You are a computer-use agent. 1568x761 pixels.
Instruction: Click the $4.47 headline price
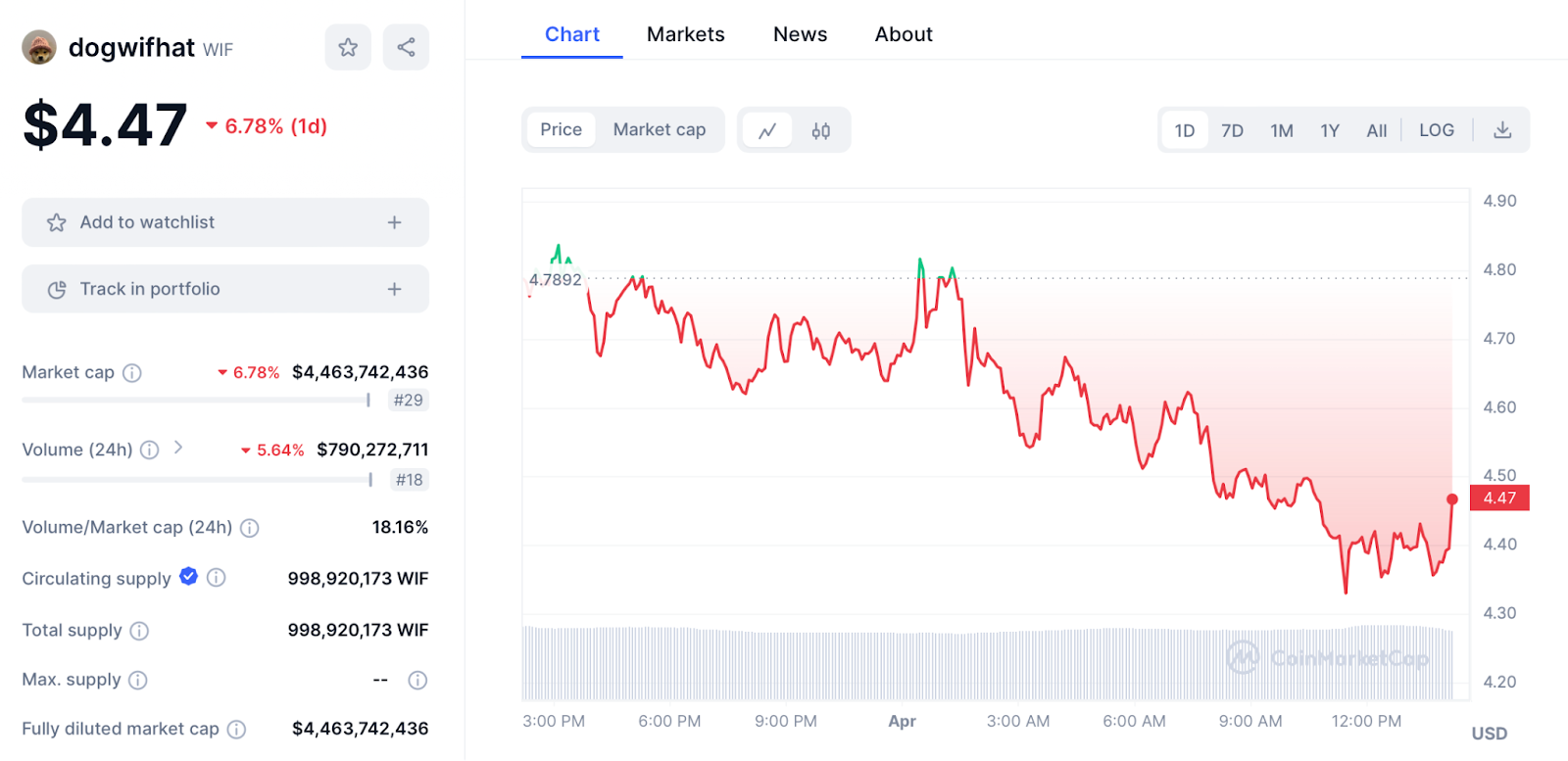[105, 125]
